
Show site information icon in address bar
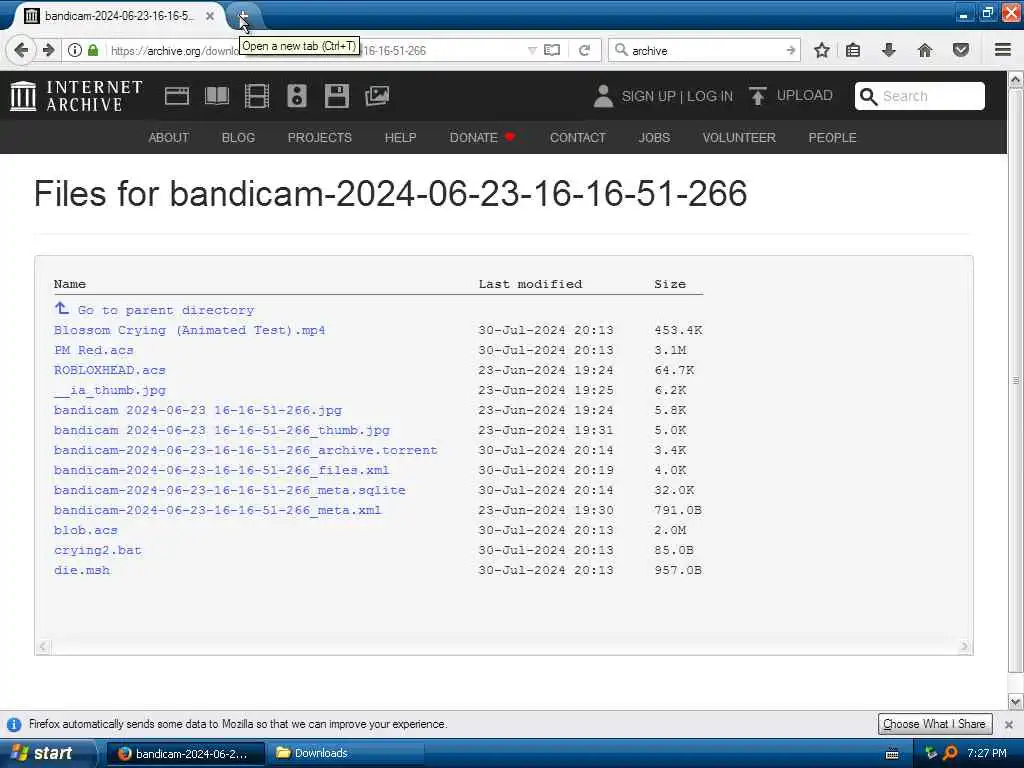point(74,50)
